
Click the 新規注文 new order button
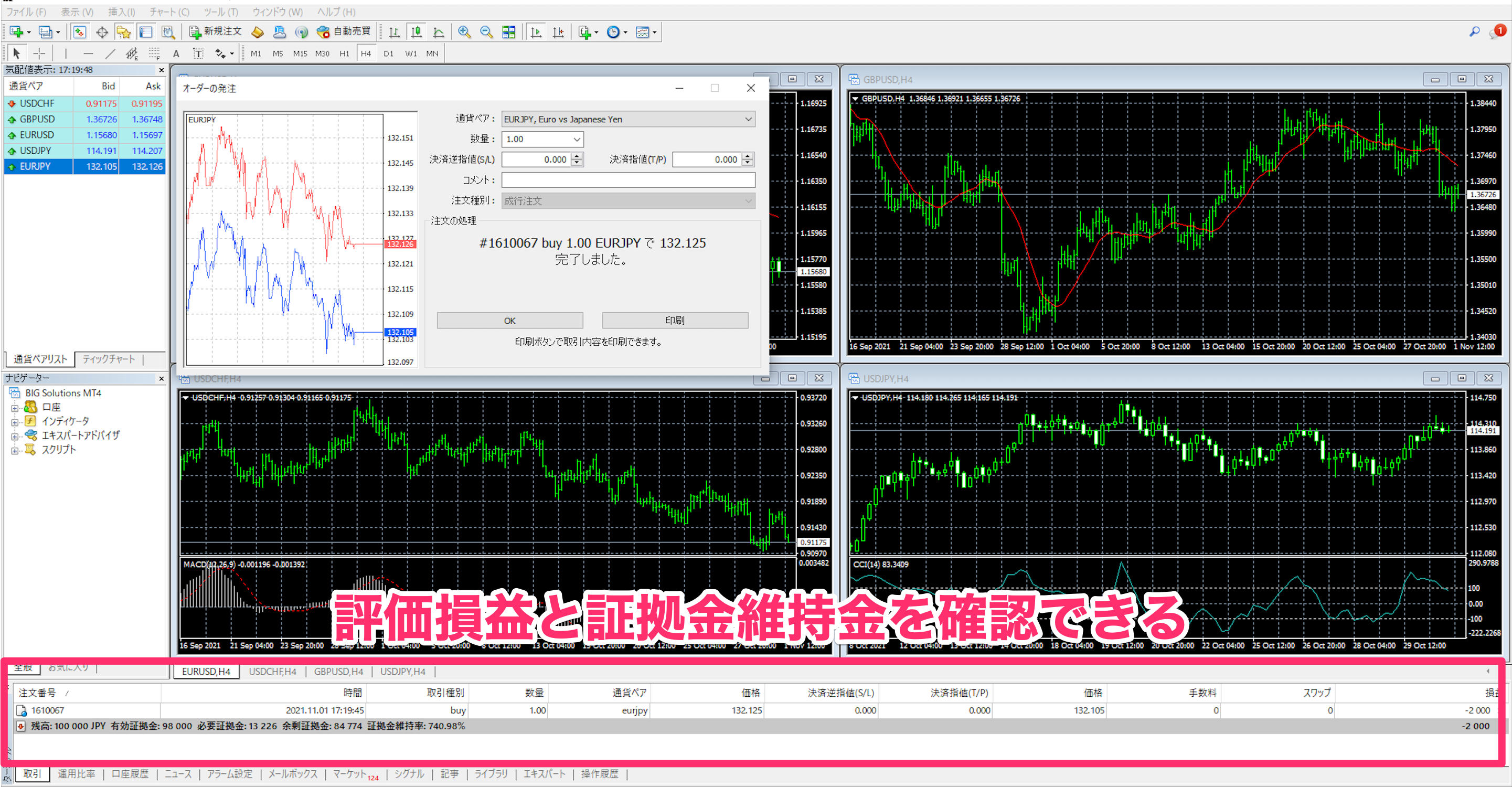[215, 31]
